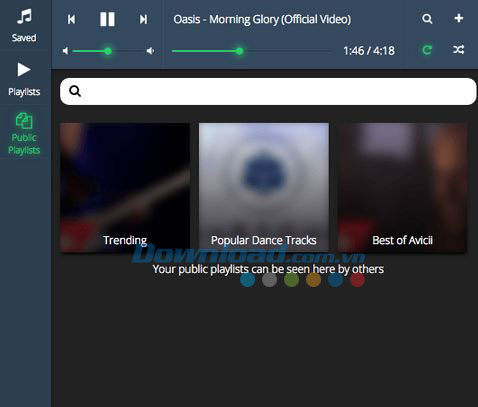The height and width of the screenshot is (407, 478).
Task: Open the Playlists section
Action: (24, 79)
